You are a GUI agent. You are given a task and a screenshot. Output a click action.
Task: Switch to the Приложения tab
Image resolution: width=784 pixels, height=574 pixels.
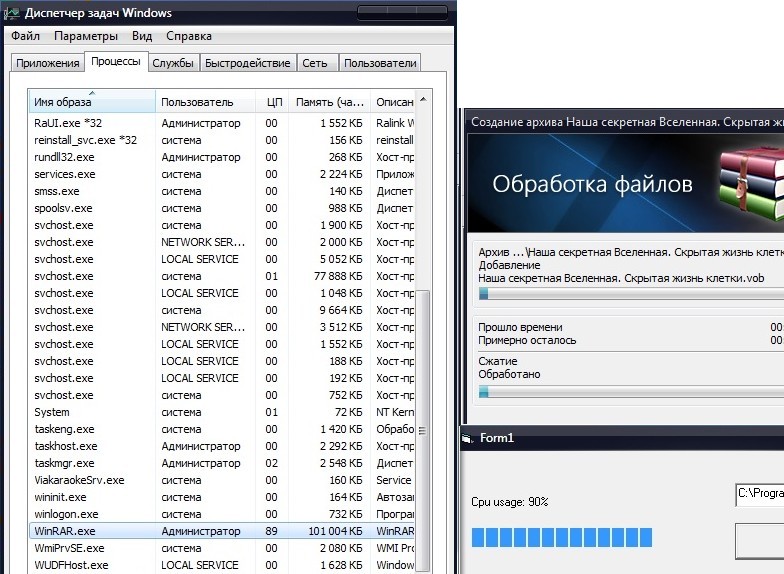point(48,63)
